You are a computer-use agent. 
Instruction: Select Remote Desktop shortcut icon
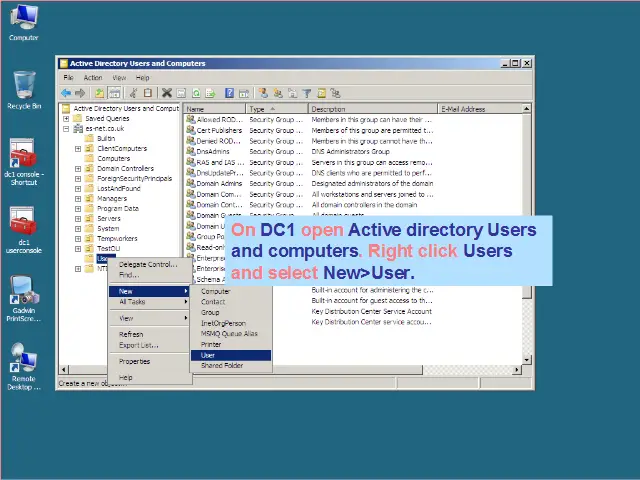click(x=24, y=367)
